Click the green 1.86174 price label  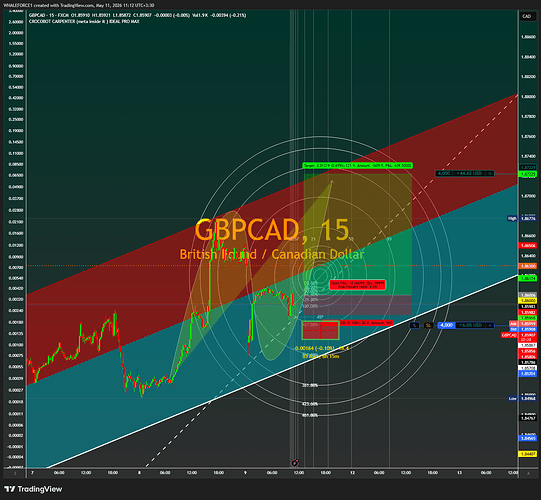tap(528, 278)
